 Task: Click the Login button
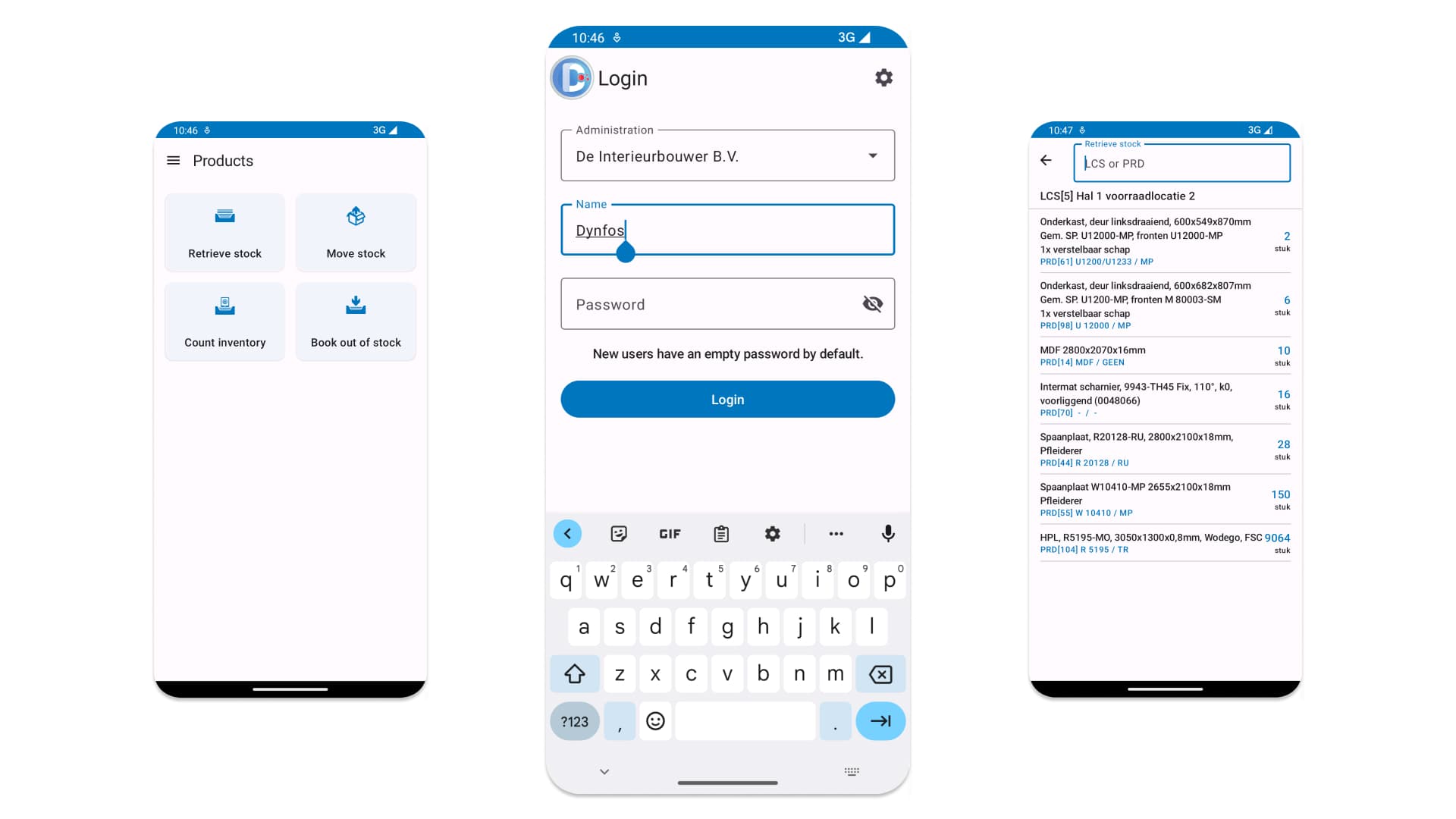click(x=728, y=399)
